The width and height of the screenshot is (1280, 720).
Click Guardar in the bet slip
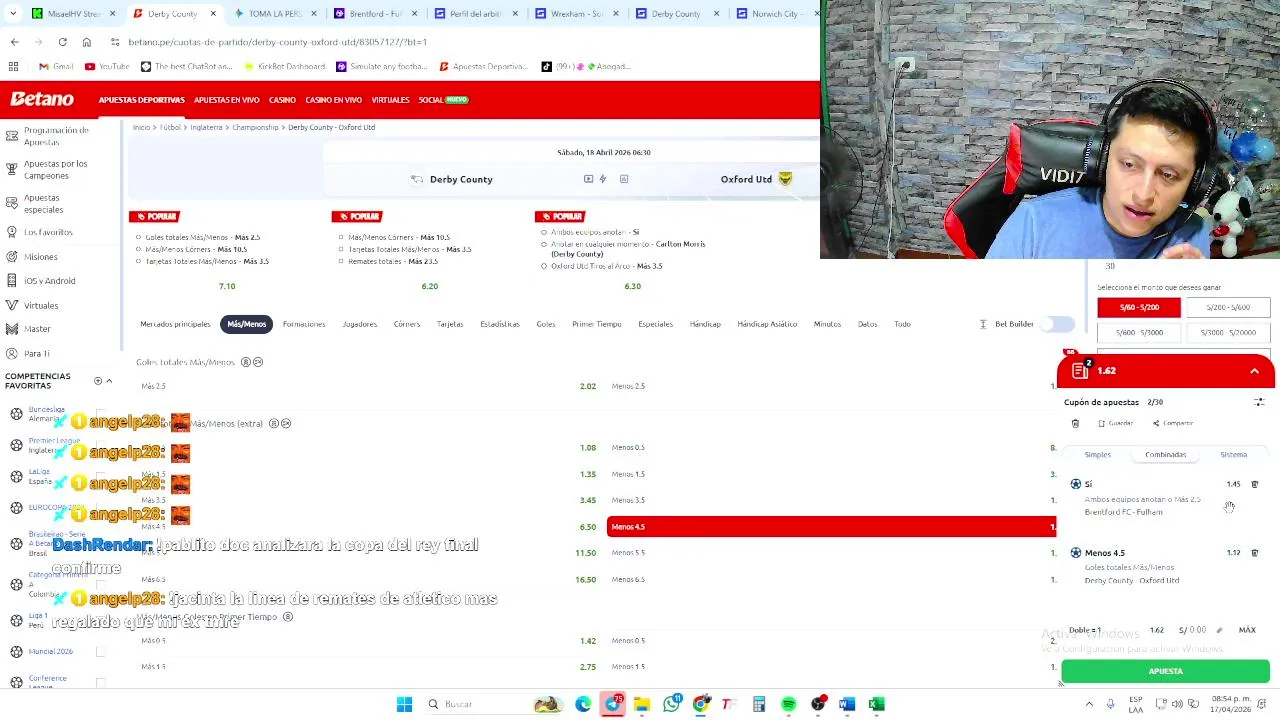(x=1115, y=423)
